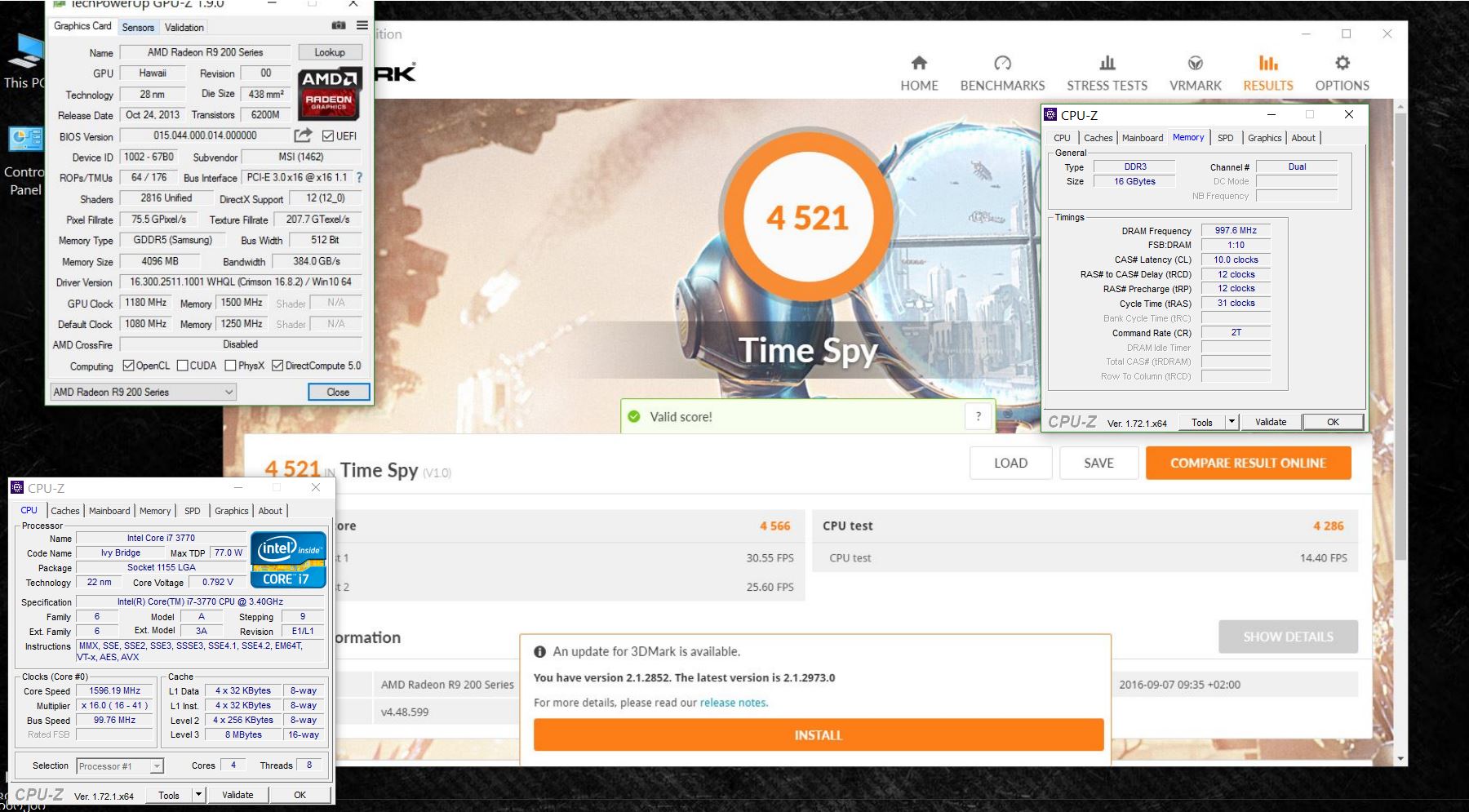
Task: Click the 3DMark vertical scrollbar up arrow
Action: pyautogui.click(x=1401, y=107)
